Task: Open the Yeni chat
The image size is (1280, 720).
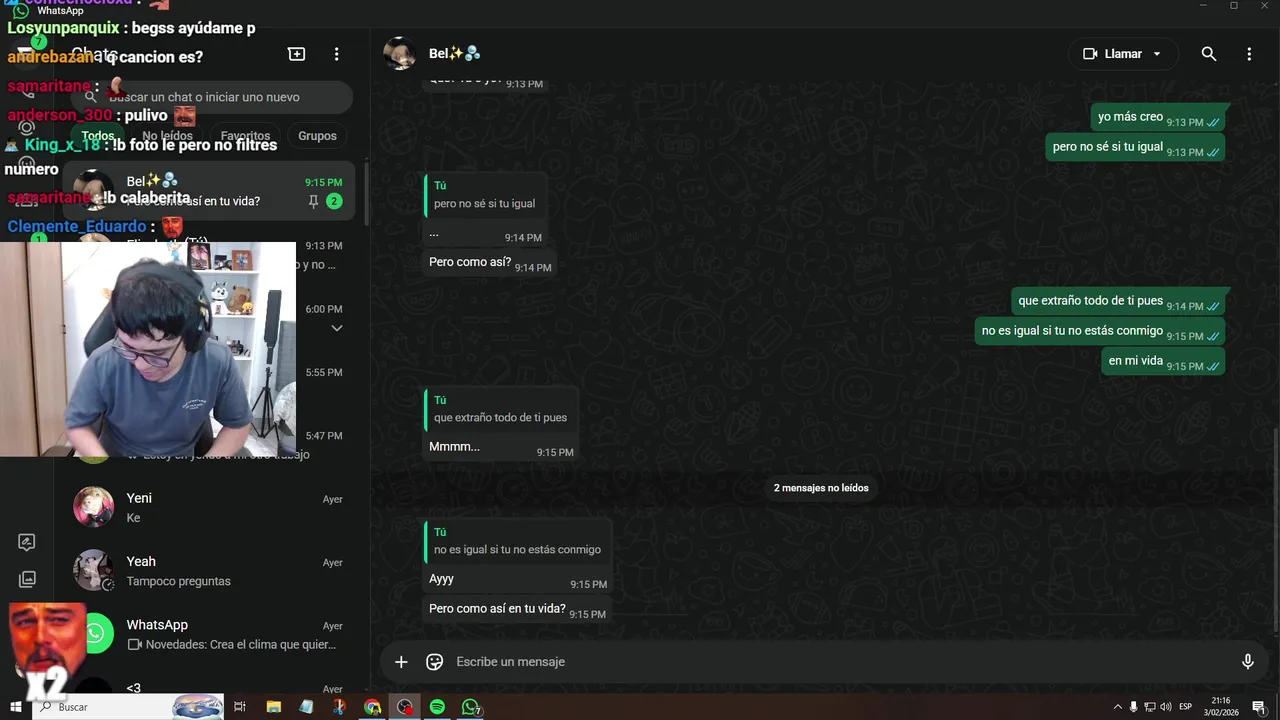Action: (208, 507)
